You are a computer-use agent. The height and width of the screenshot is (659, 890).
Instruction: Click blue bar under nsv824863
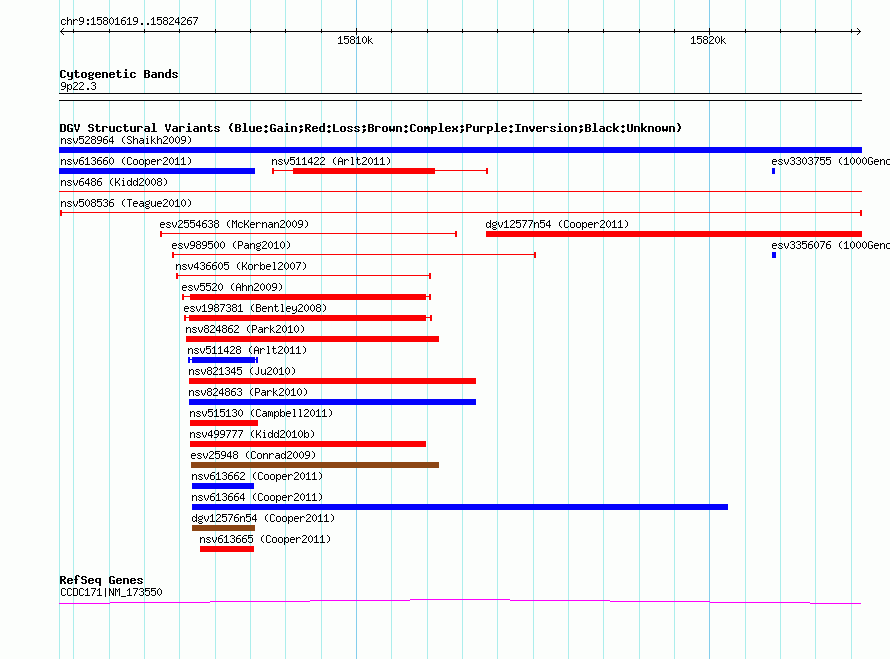pos(332,402)
